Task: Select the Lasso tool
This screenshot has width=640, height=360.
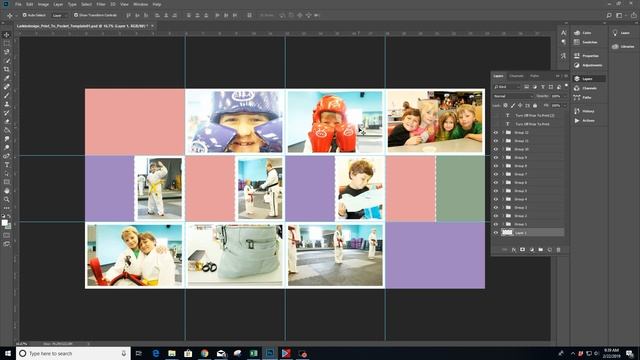Action: click(x=7, y=52)
